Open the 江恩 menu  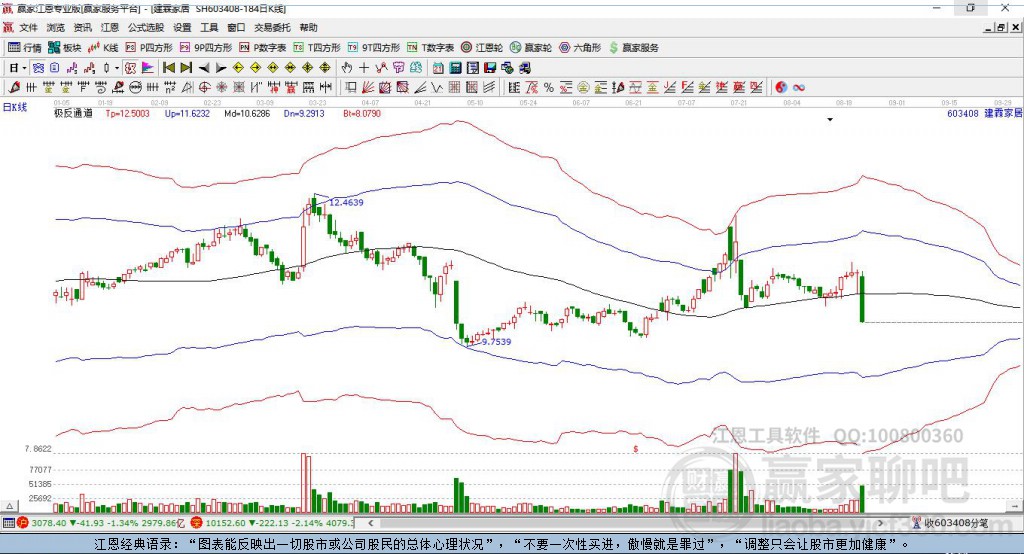(110, 27)
